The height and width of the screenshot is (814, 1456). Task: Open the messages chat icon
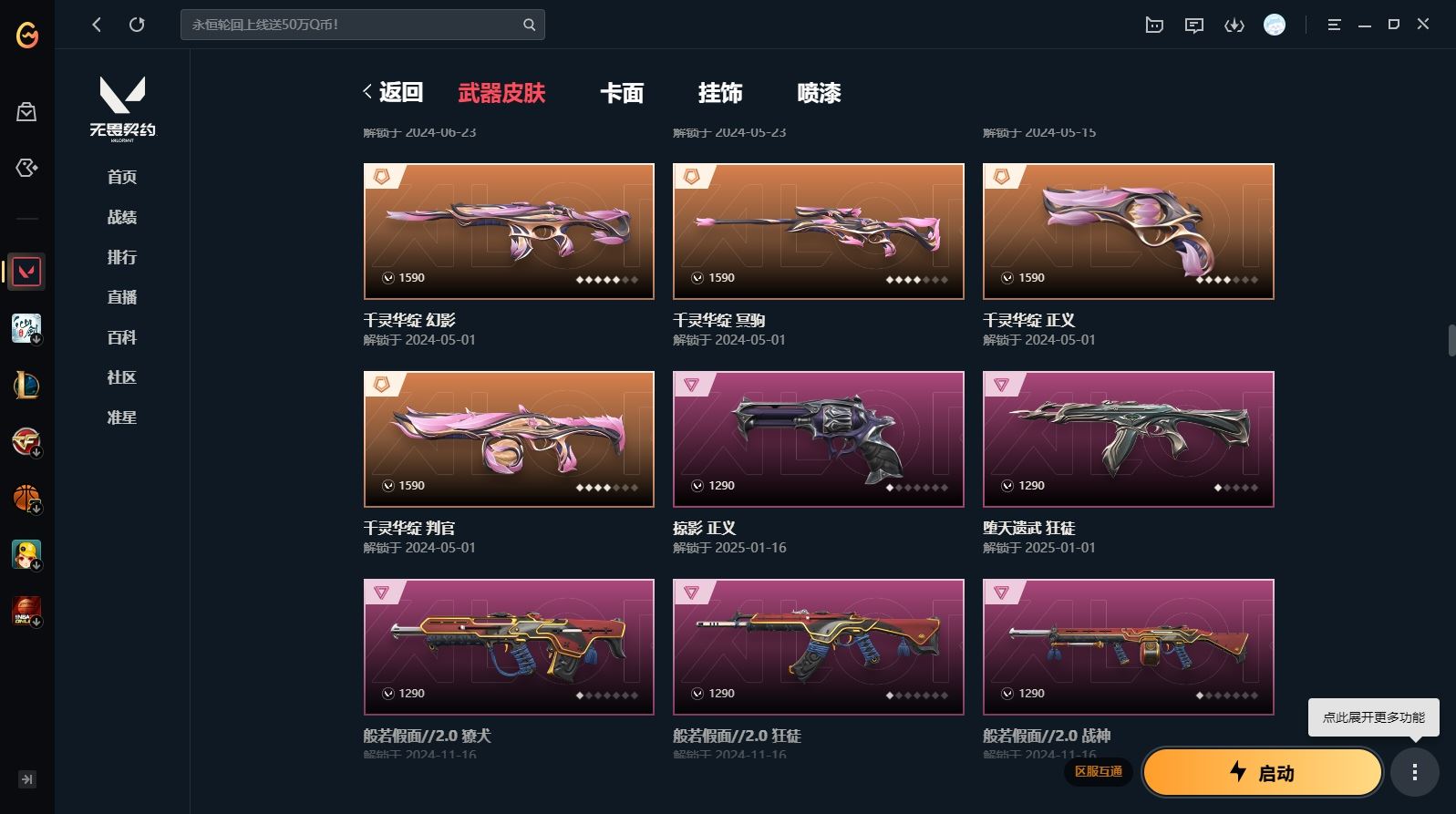[1193, 26]
